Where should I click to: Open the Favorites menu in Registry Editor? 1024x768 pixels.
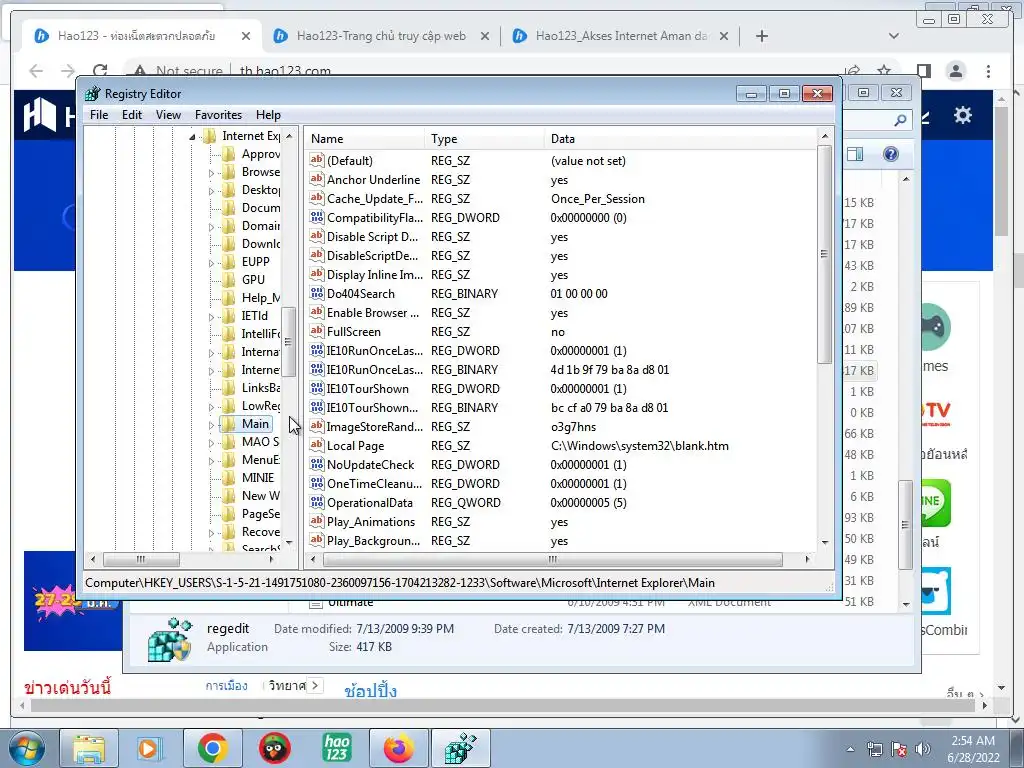point(218,115)
